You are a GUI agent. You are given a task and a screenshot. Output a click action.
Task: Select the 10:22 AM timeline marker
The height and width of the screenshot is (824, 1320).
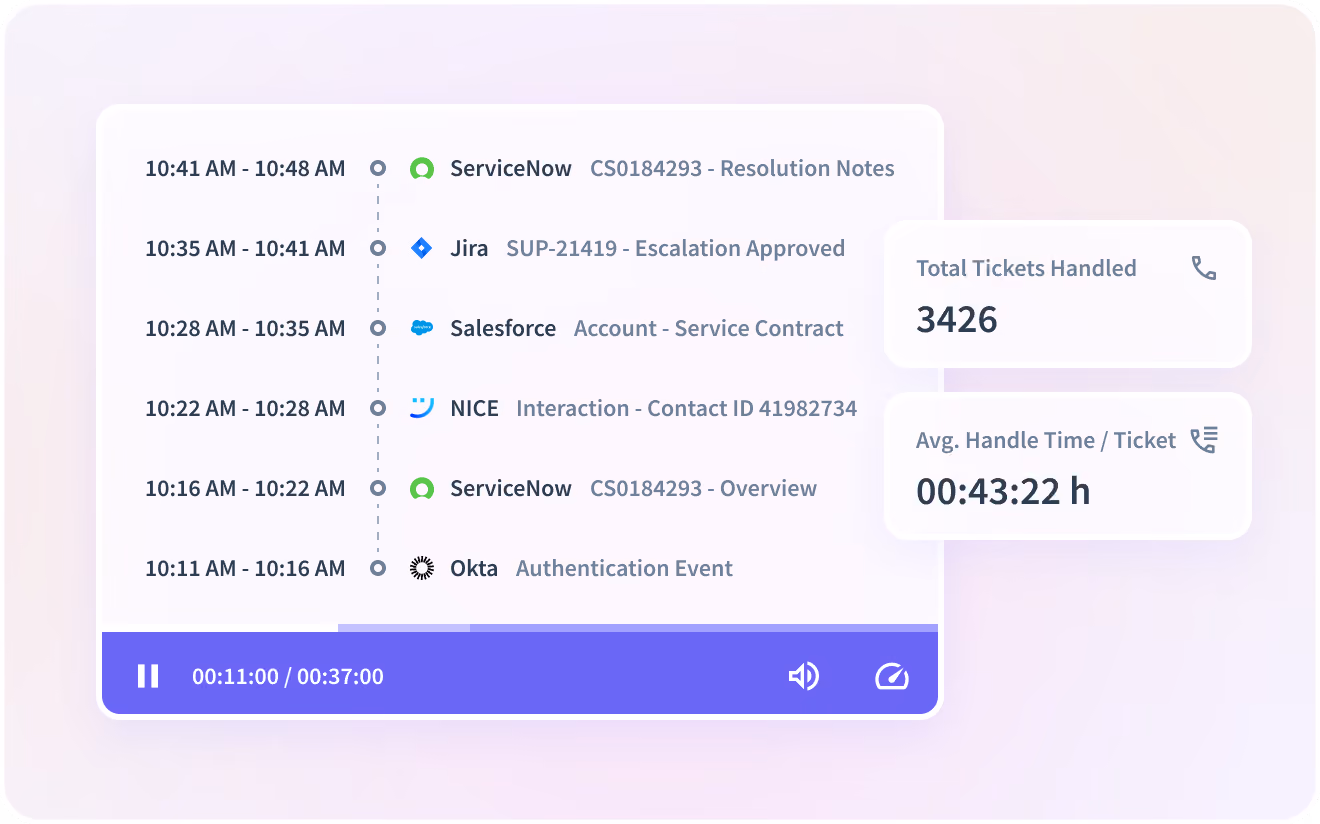point(378,408)
